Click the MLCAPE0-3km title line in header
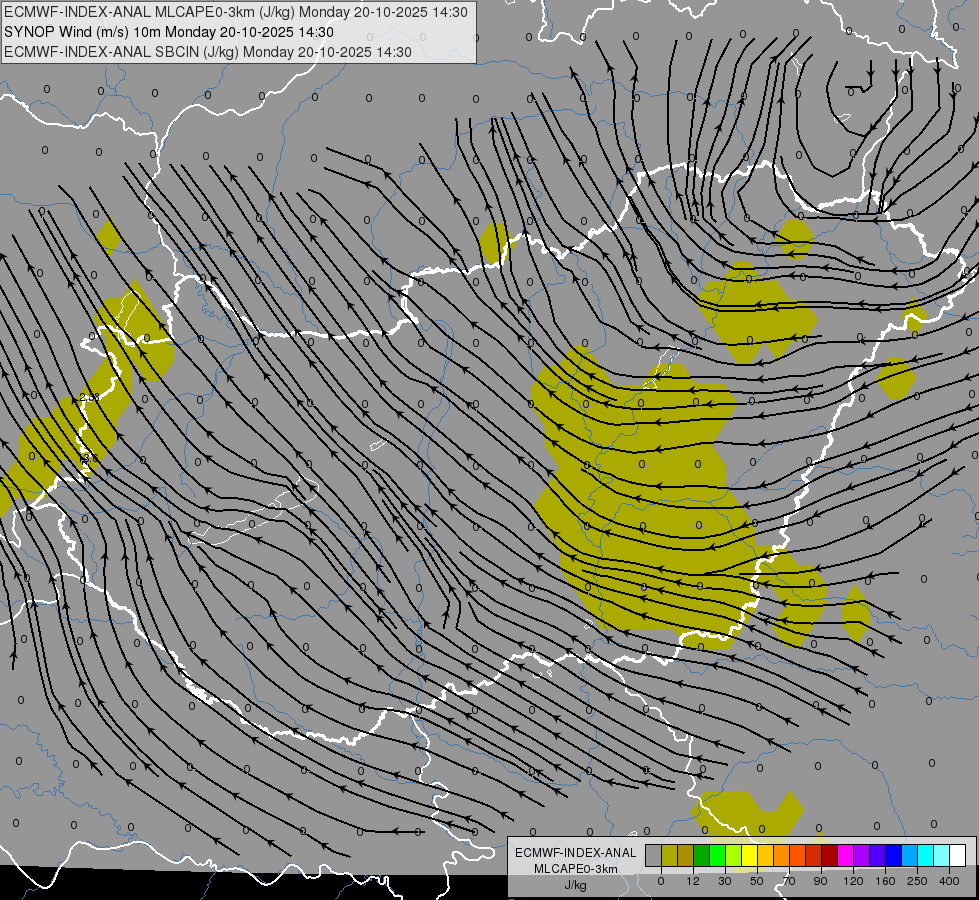The height and width of the screenshot is (900, 979). 235,12
